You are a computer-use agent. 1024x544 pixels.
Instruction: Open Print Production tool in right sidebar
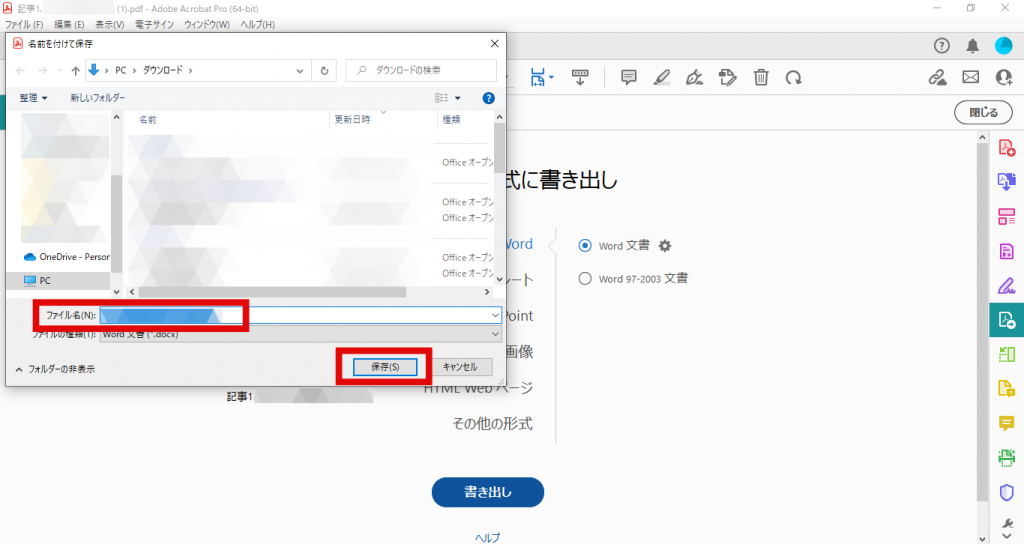(x=1006, y=458)
